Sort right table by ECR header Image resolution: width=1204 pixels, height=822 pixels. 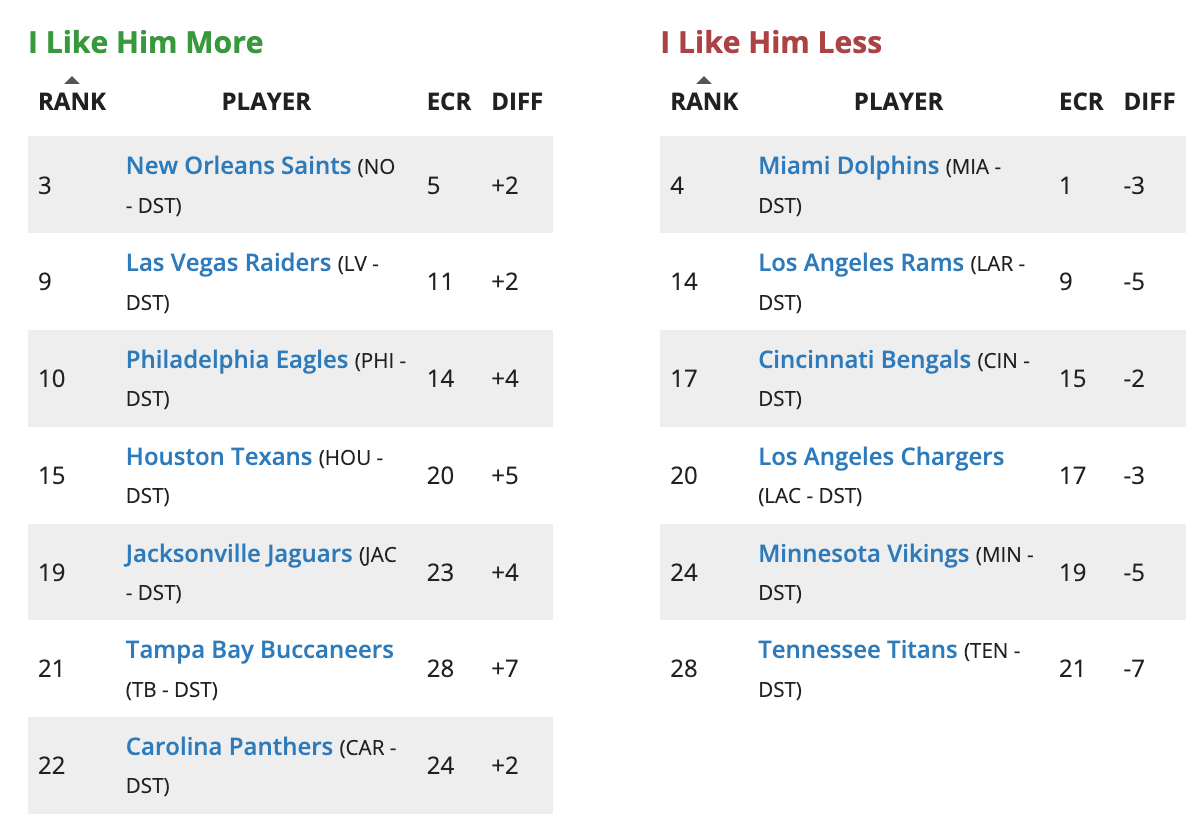(x=1081, y=102)
